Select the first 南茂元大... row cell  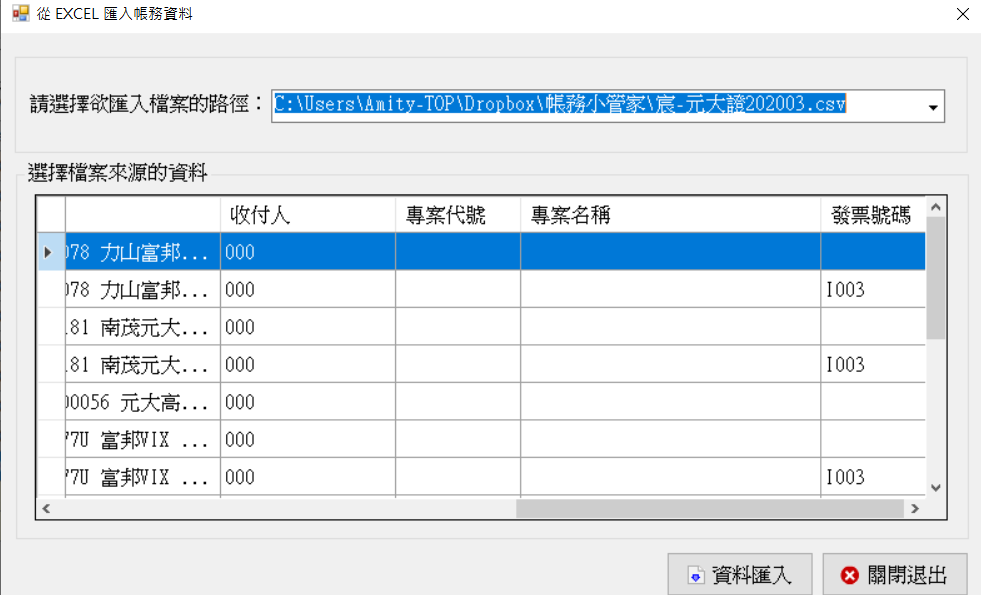coord(143,327)
